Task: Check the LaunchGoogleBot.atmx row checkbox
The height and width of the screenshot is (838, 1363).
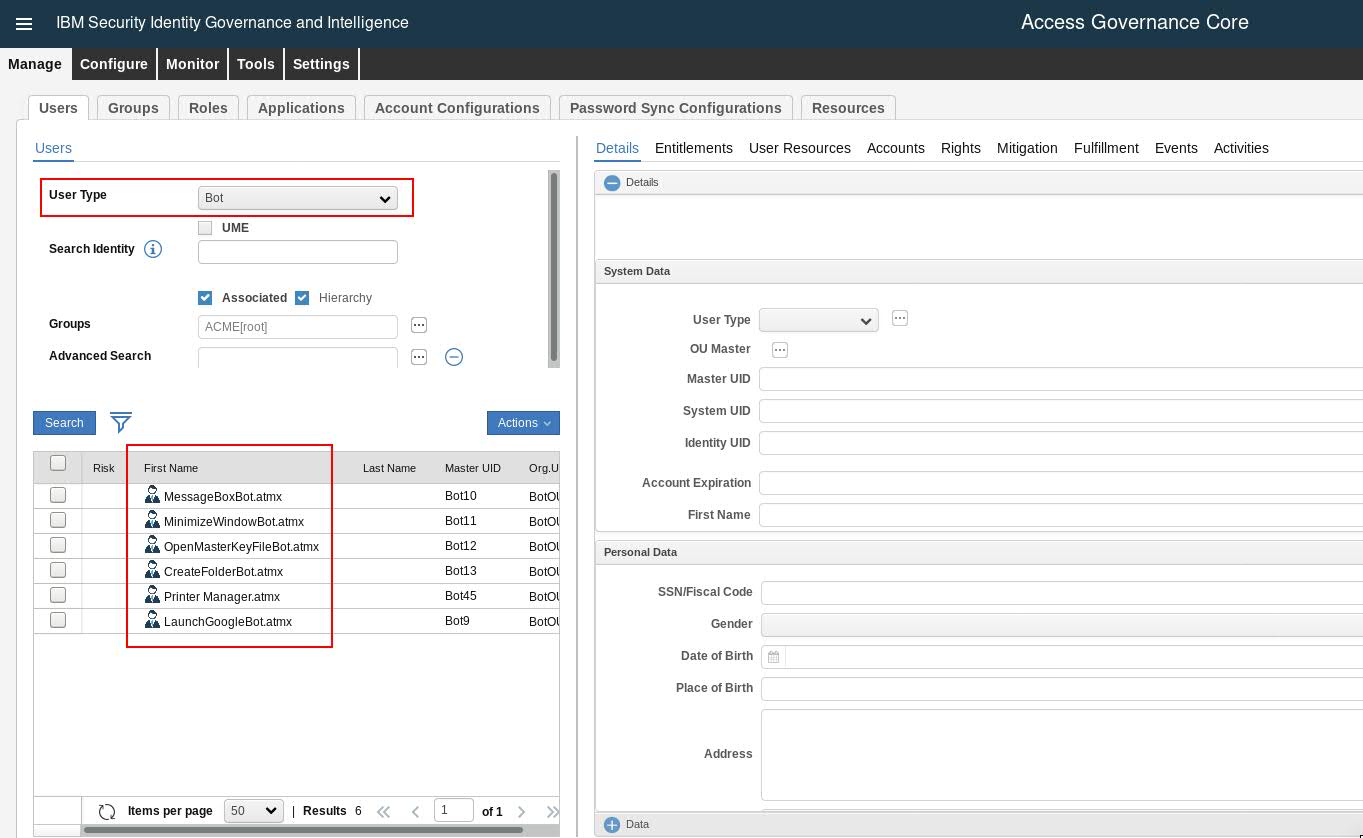Action: 58,620
